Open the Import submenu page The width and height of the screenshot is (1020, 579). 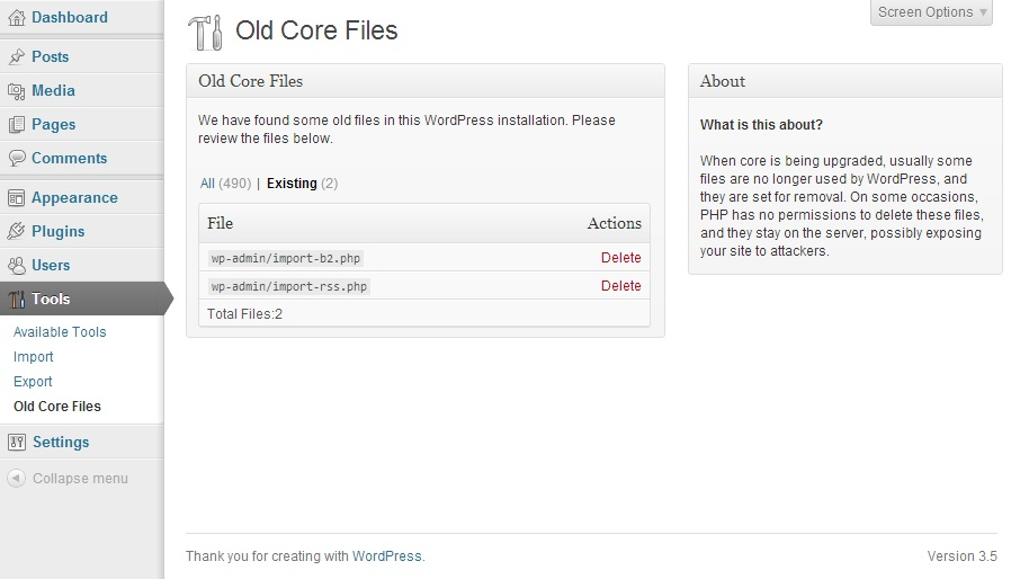coord(33,356)
